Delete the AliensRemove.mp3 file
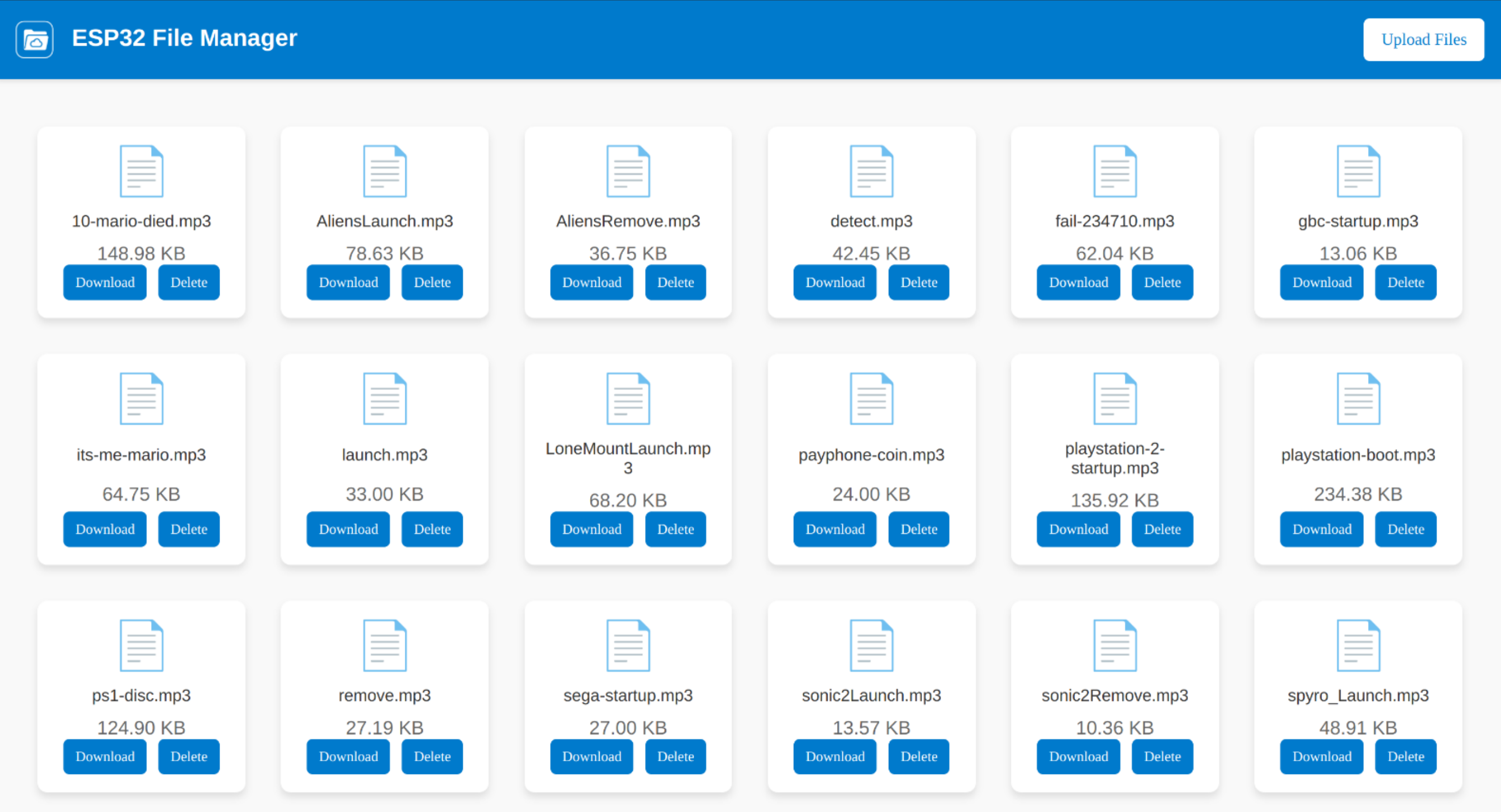1501x812 pixels. click(676, 282)
